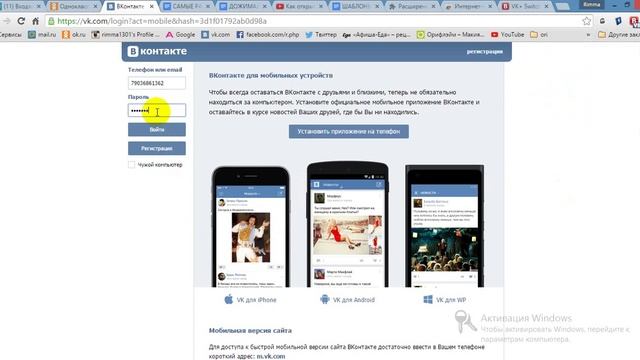Viewport: 640px width, 360px height.
Task: Open the Твиттер bookmark
Action: pos(321,35)
